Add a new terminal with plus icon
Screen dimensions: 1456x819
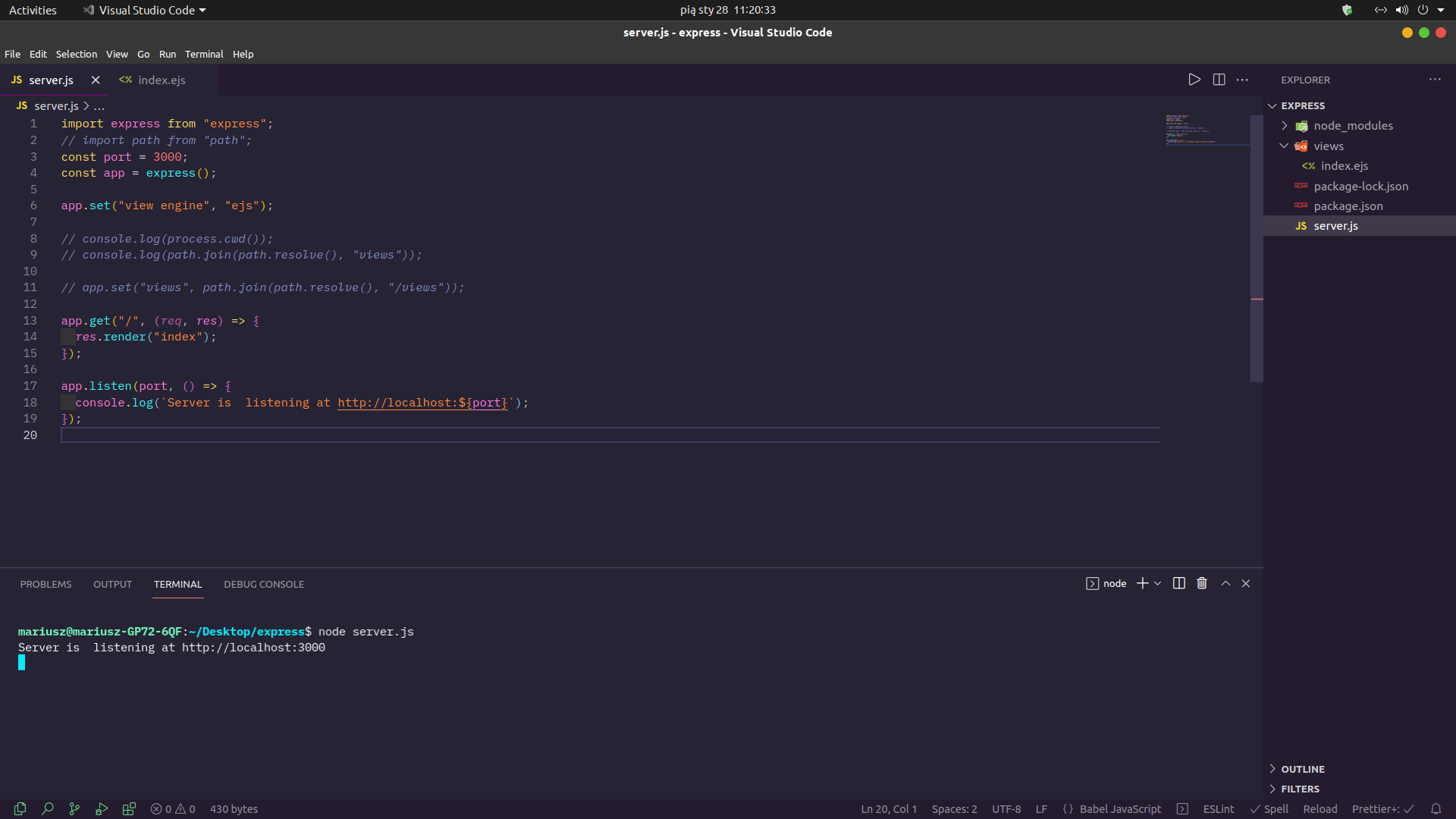coord(1142,583)
